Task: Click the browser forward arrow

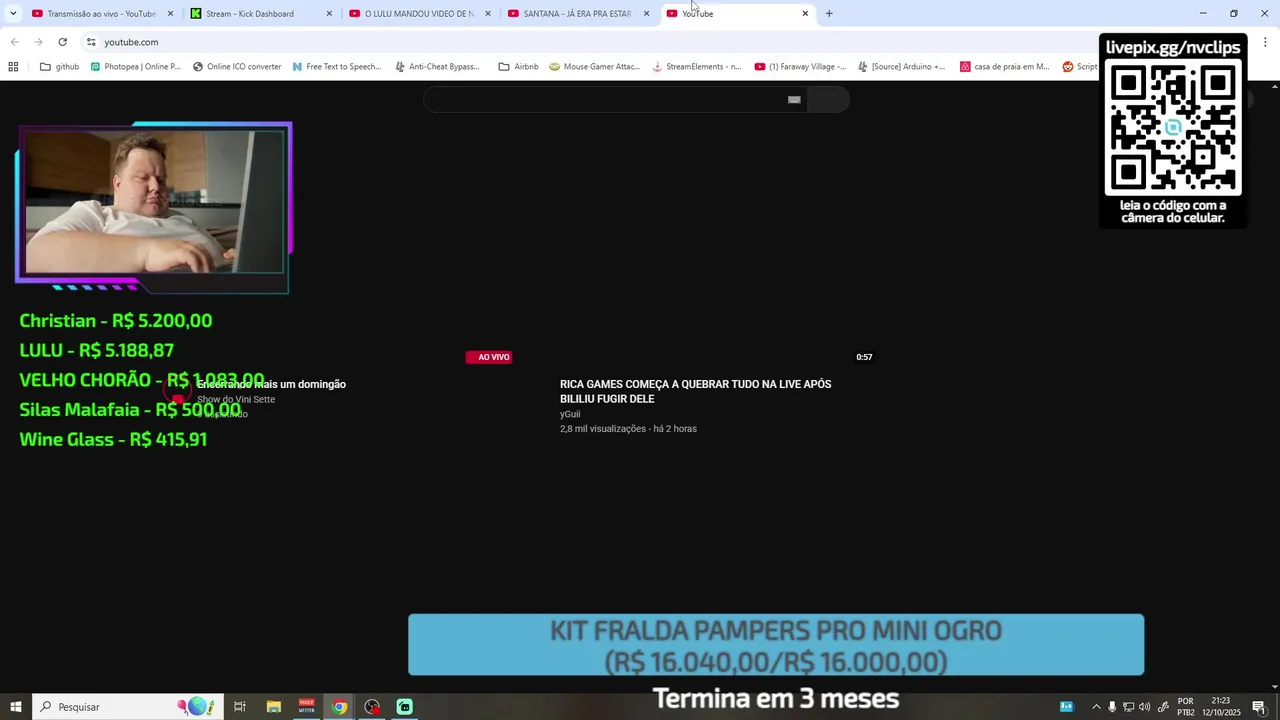Action: pos(38,42)
